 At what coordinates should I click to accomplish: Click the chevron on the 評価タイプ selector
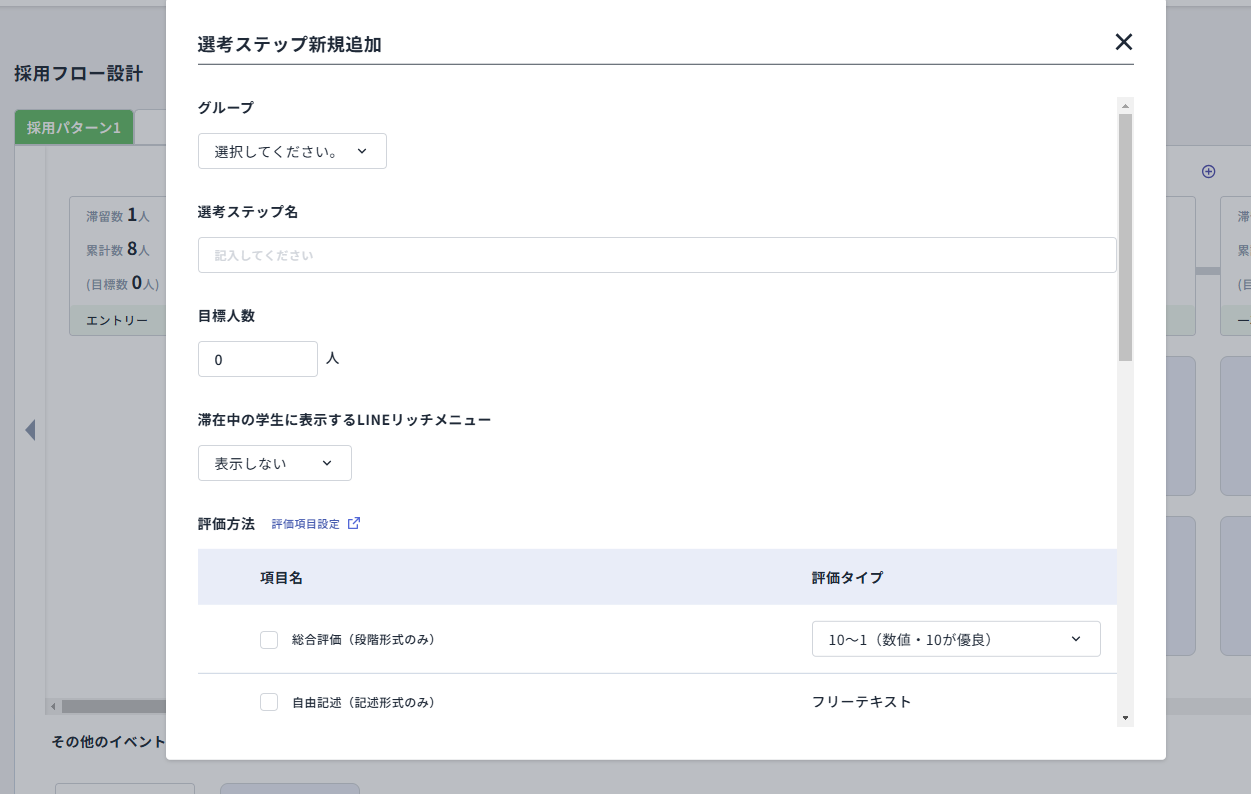1076,638
